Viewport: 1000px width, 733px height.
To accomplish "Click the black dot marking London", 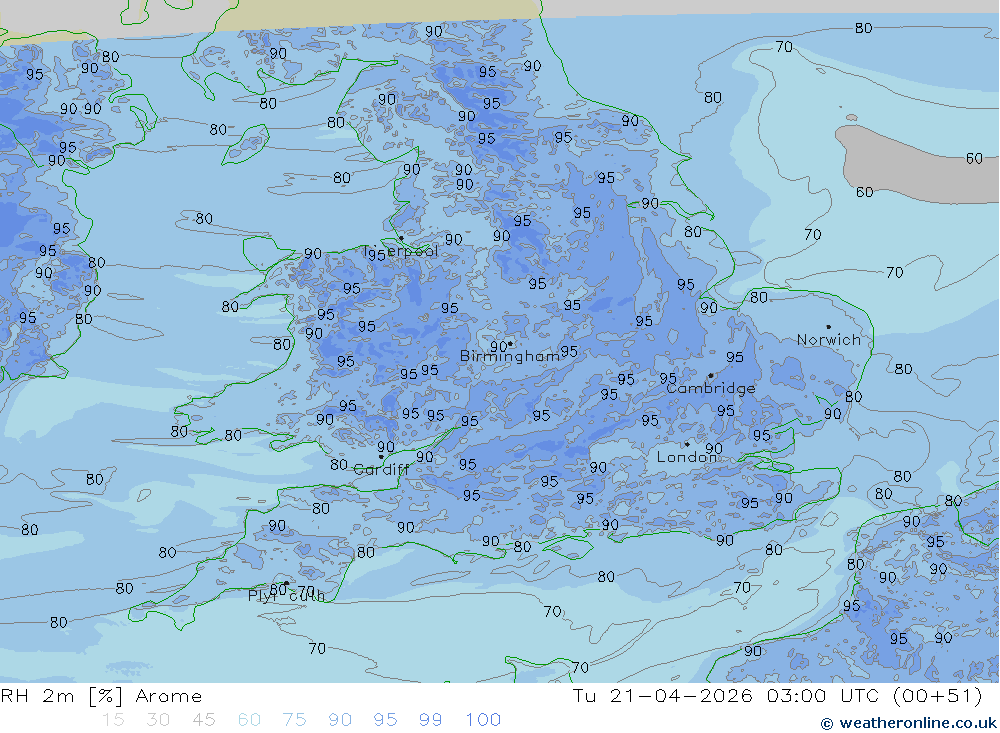I will pyautogui.click(x=687, y=445).
